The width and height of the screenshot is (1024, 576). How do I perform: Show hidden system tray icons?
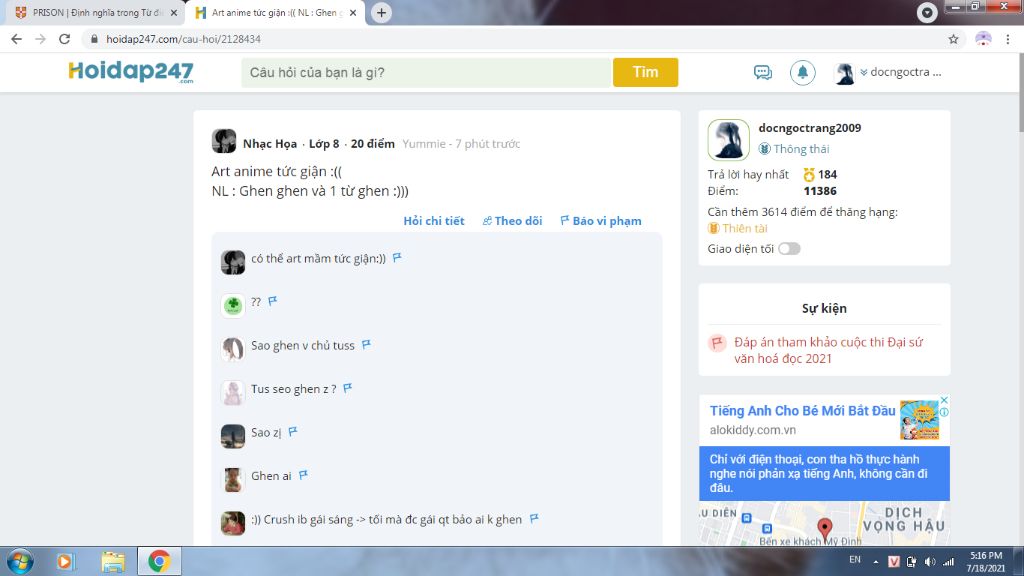click(876, 562)
